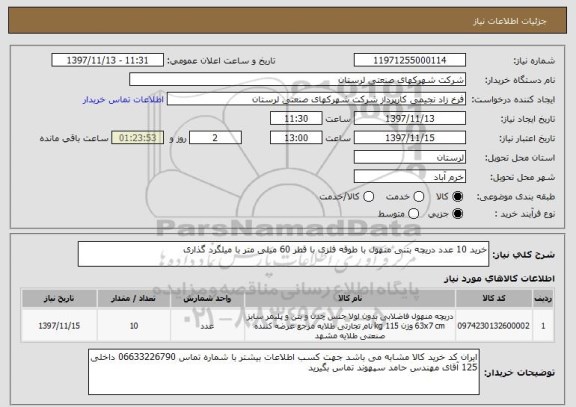This screenshot has height=407, width=576.
Task: Click the شماره نیاز number field
Action: tap(410, 60)
